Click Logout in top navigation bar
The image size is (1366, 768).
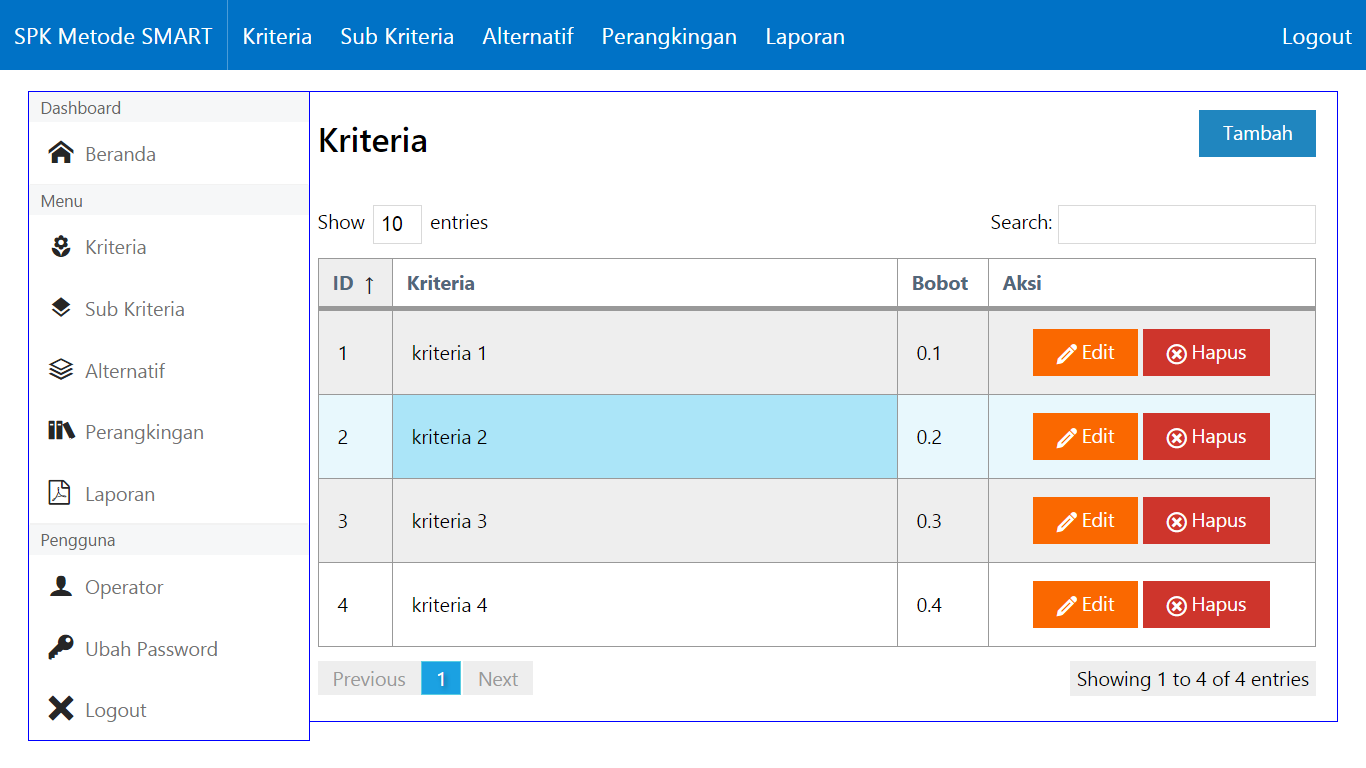point(1317,36)
